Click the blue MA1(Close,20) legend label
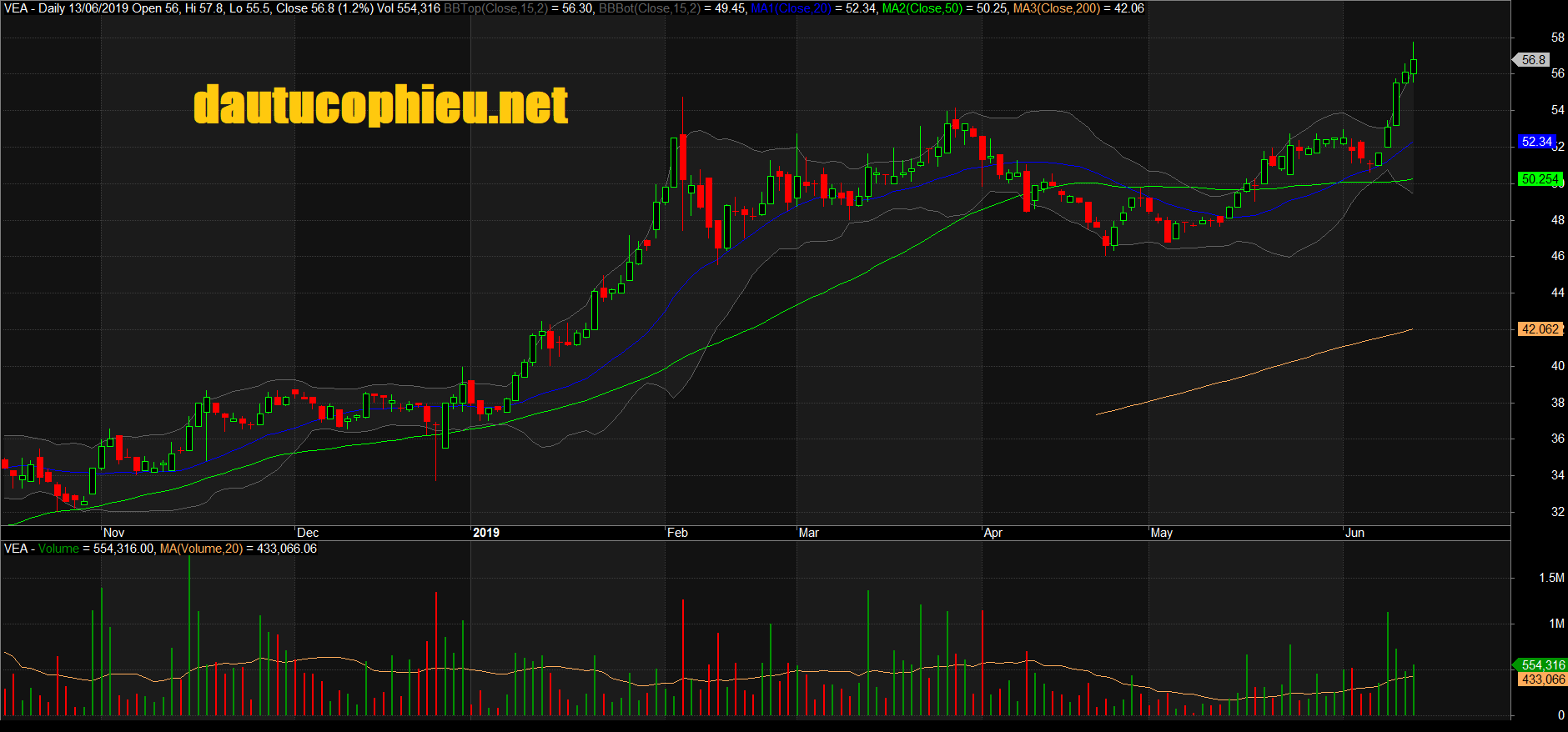Screen dimensions: 1568x732 791,8
